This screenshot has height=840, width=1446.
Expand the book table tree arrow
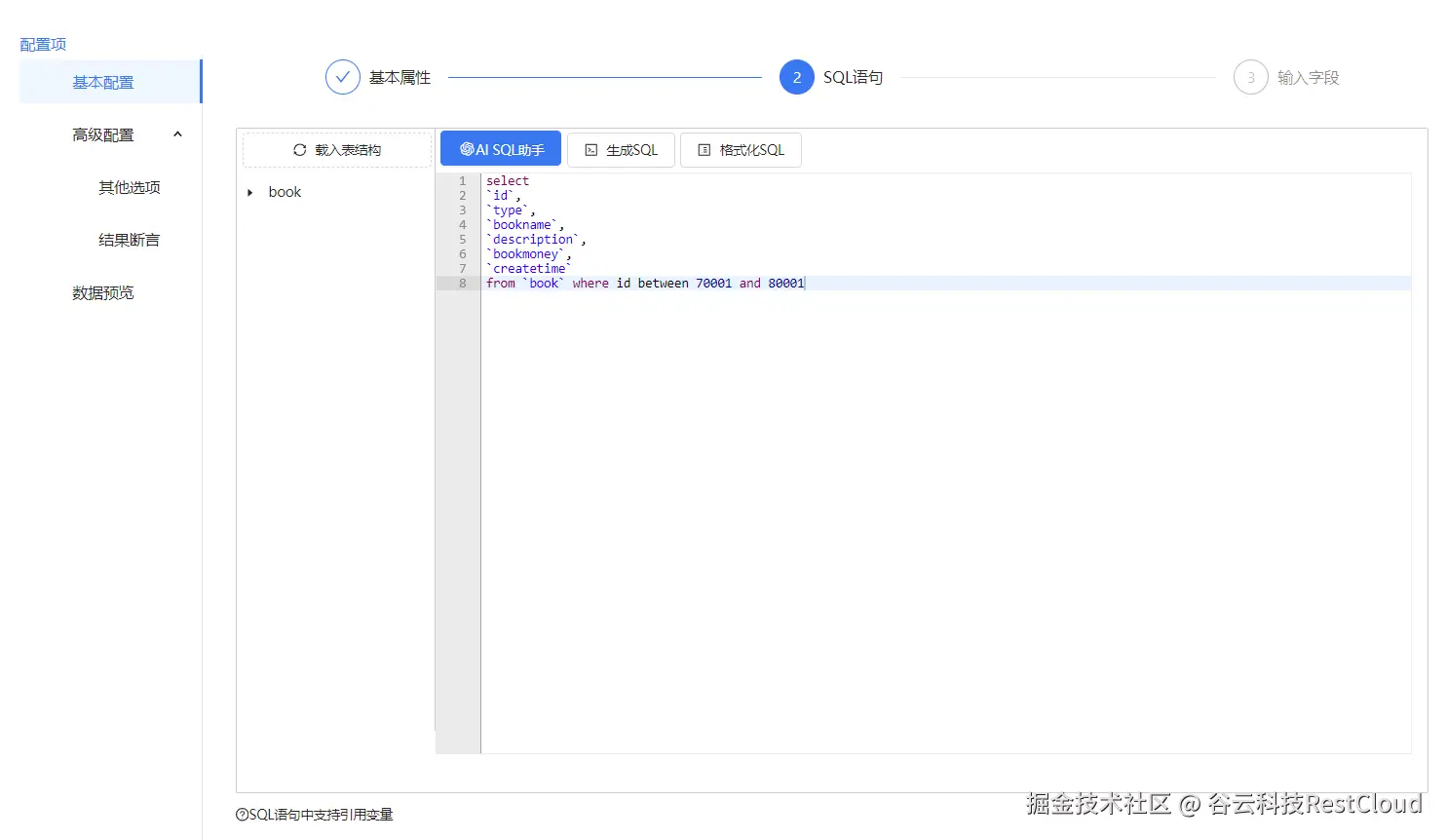(x=250, y=192)
